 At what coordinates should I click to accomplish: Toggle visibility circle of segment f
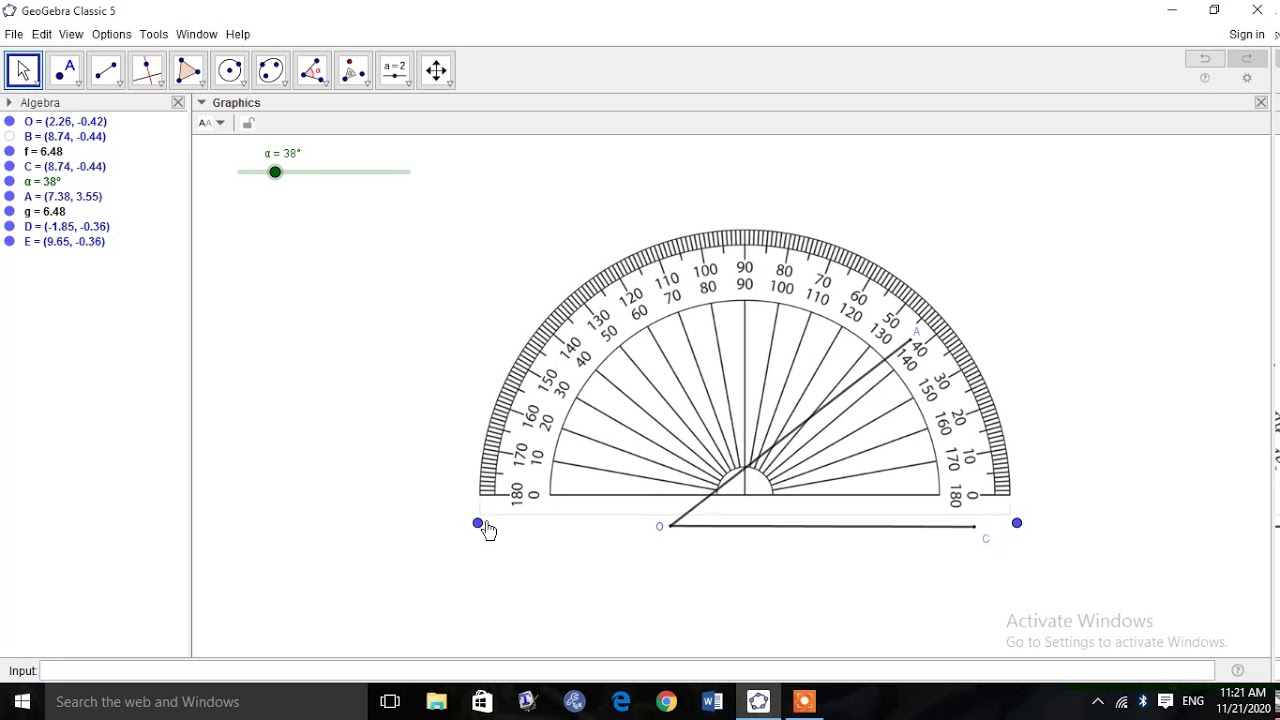[10, 151]
